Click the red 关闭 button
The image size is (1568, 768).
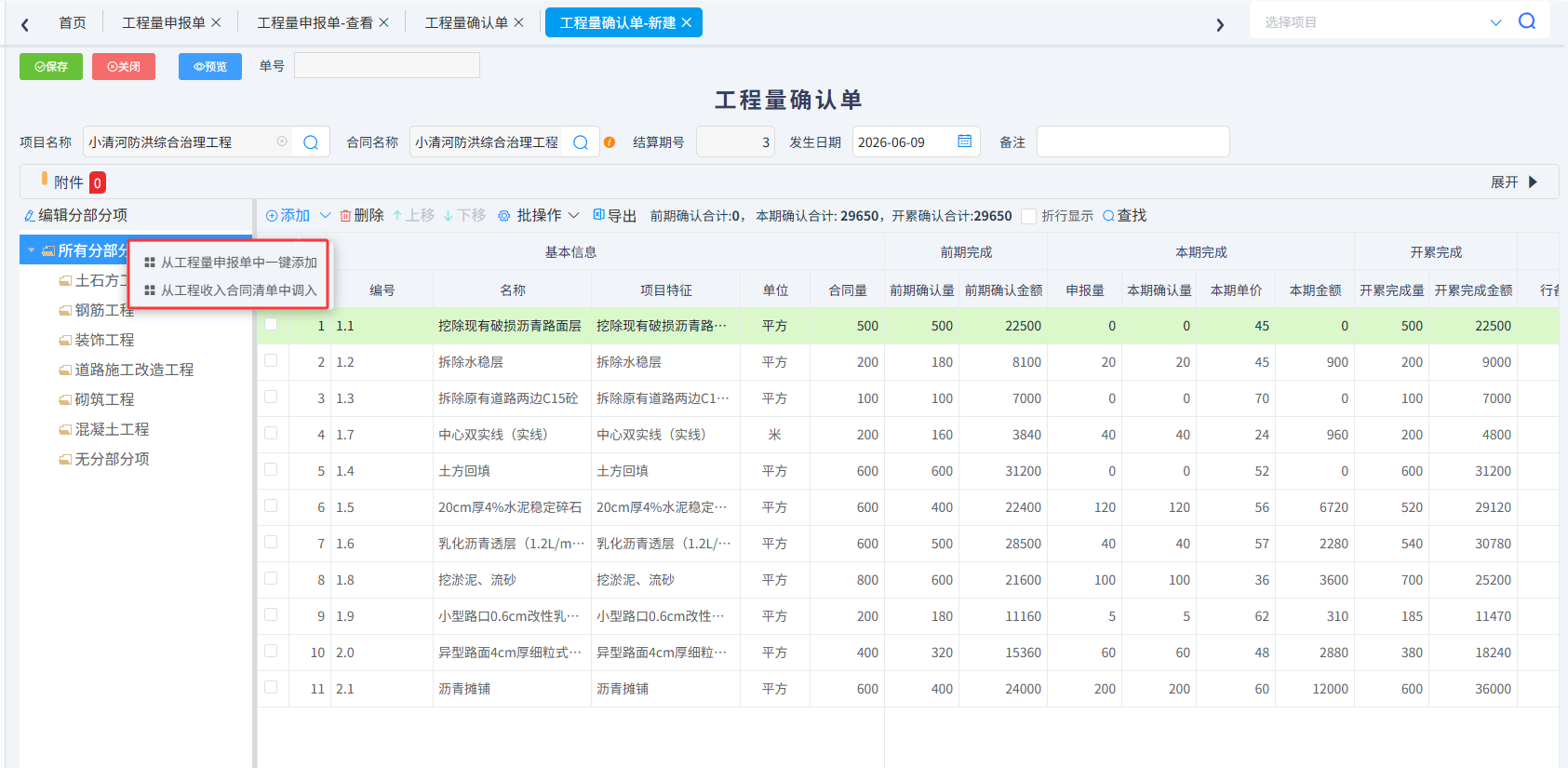coord(124,66)
